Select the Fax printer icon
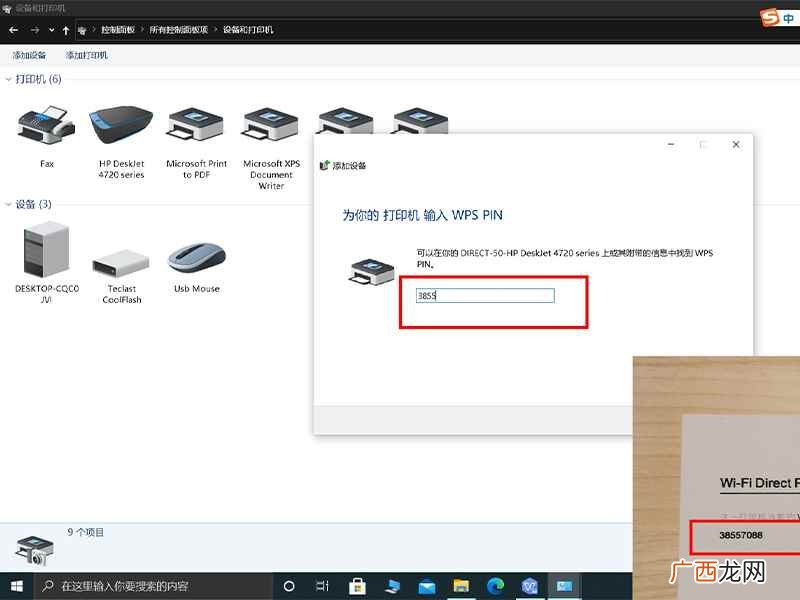800x600 pixels. pos(46,125)
